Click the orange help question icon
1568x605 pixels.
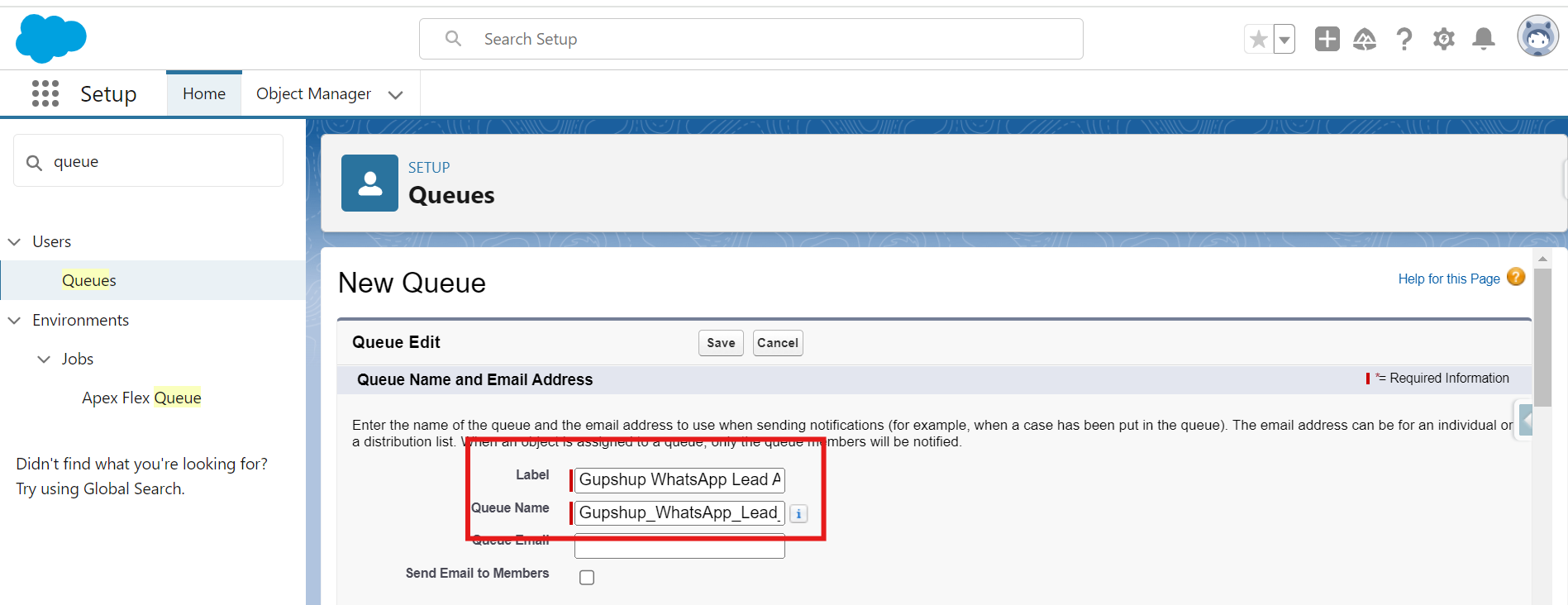(1516, 277)
